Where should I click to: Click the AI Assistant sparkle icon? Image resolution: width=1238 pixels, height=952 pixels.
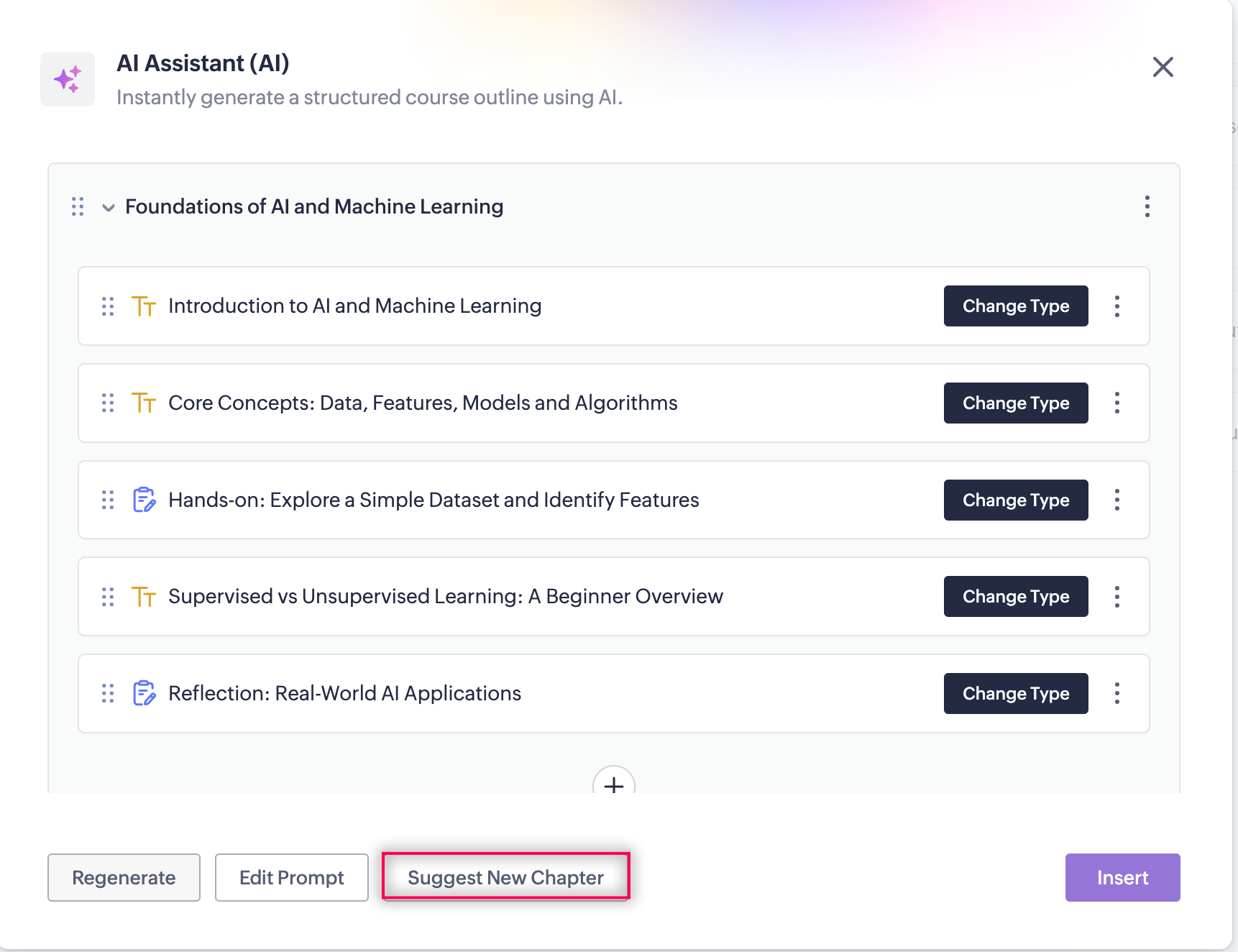(68, 79)
